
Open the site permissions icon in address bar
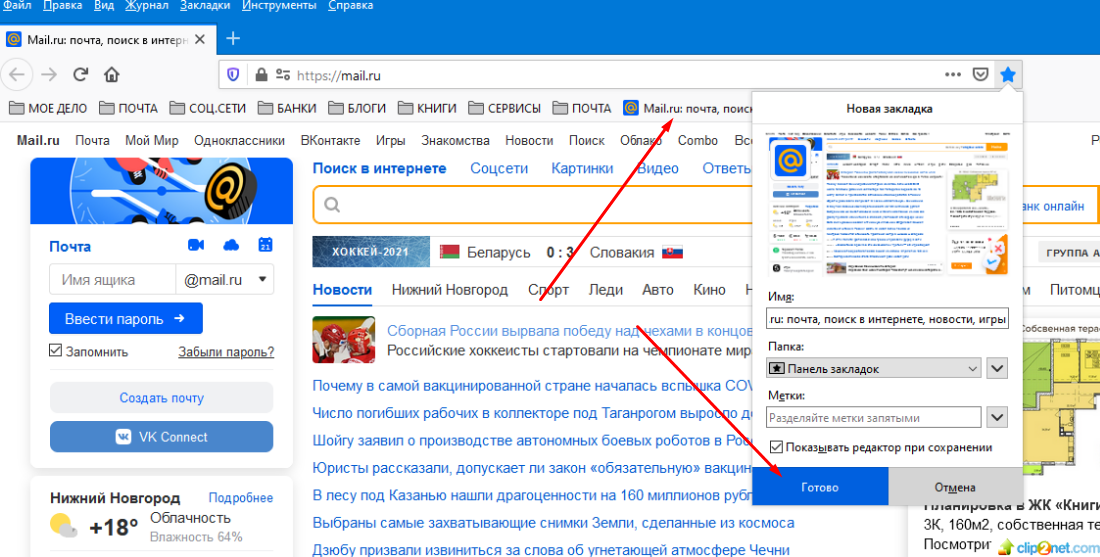tap(283, 75)
